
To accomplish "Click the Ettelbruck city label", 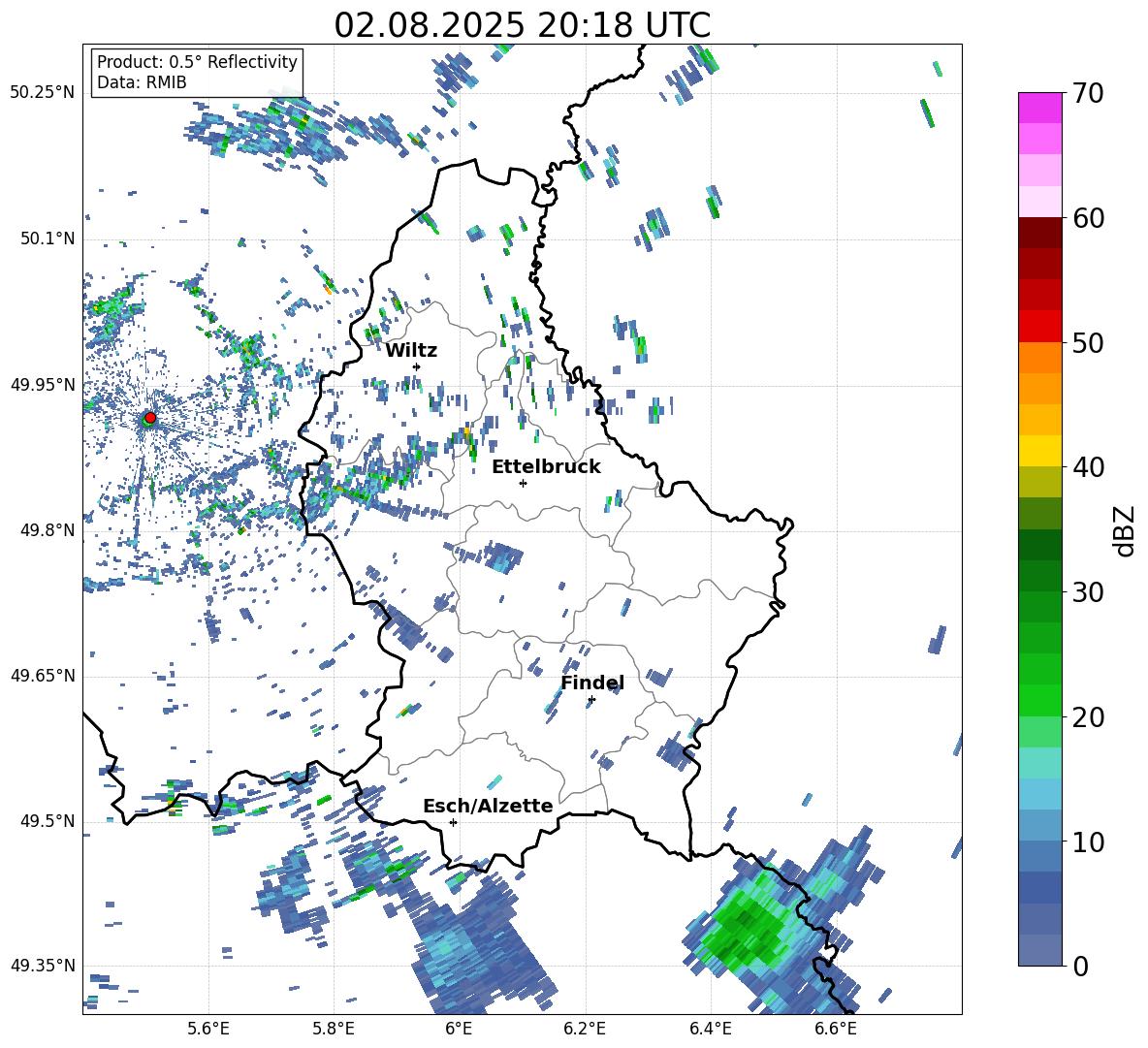I will [546, 467].
